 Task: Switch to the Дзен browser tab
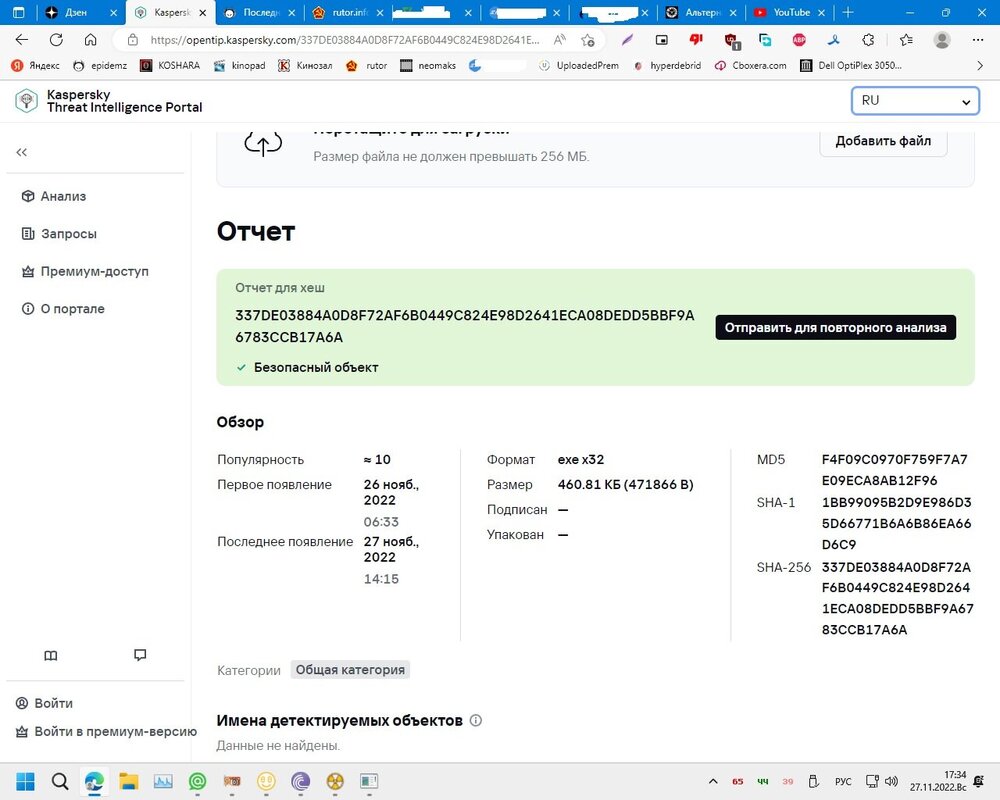coord(76,13)
